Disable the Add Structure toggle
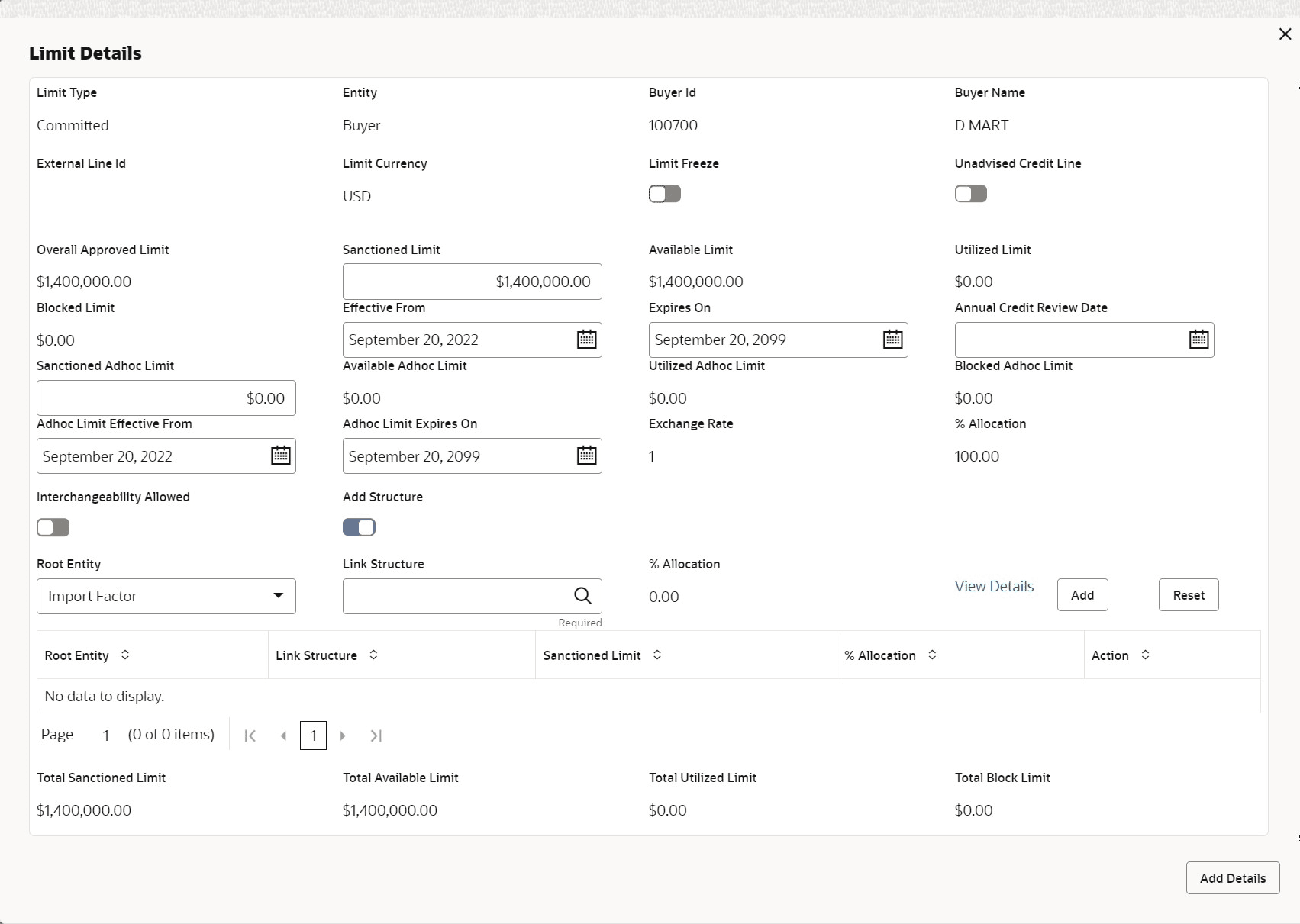Viewport: 1300px width, 924px height. click(x=359, y=527)
